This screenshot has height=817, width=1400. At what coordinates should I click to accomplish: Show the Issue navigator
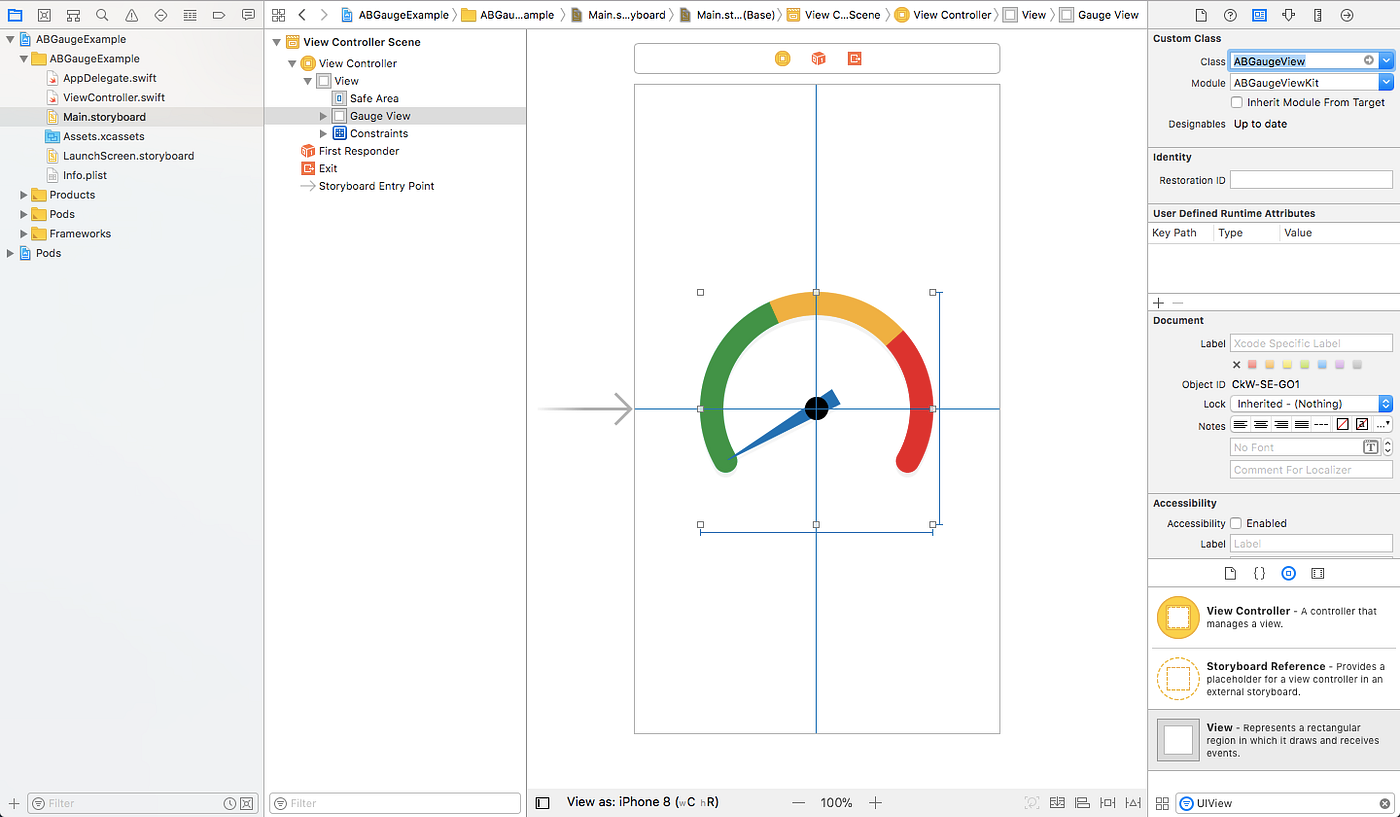click(x=130, y=15)
